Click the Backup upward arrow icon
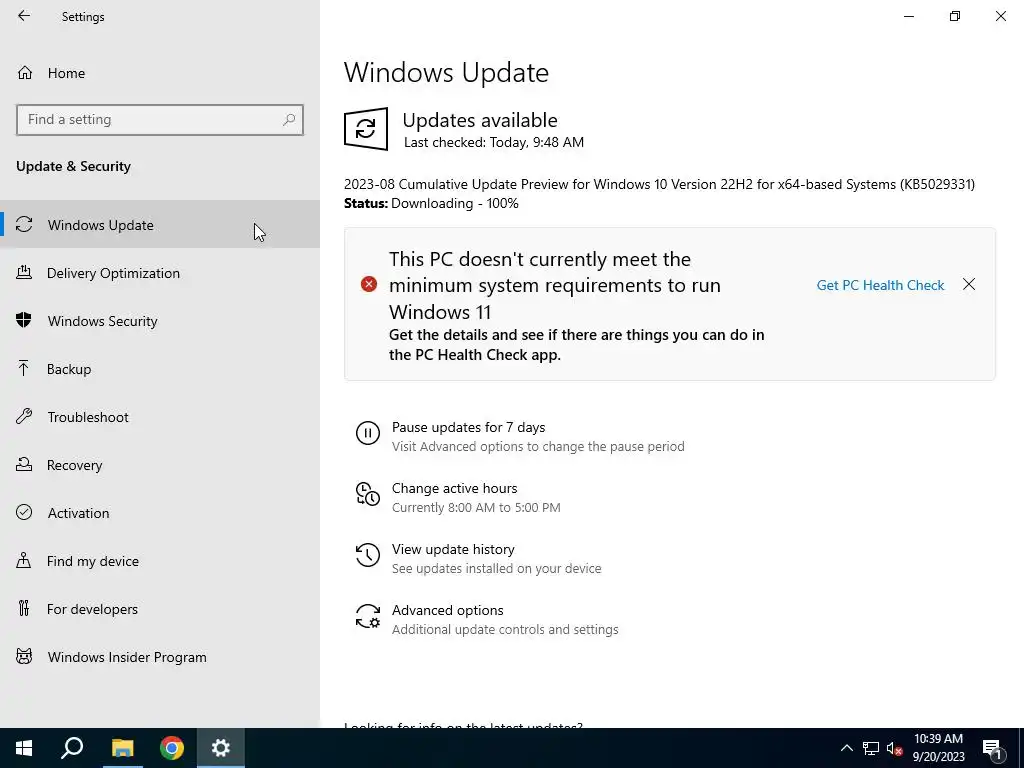This screenshot has width=1024, height=768. tap(24, 368)
